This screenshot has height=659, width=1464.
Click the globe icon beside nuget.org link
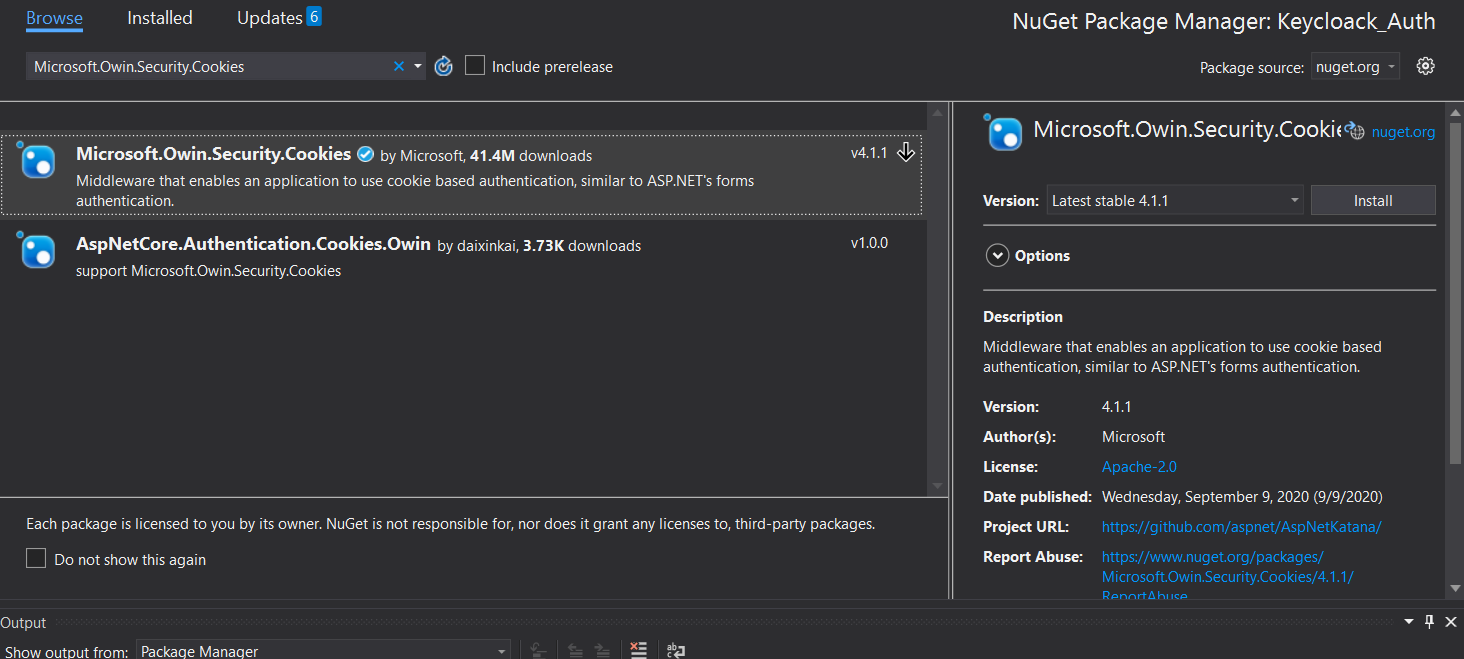(1355, 130)
